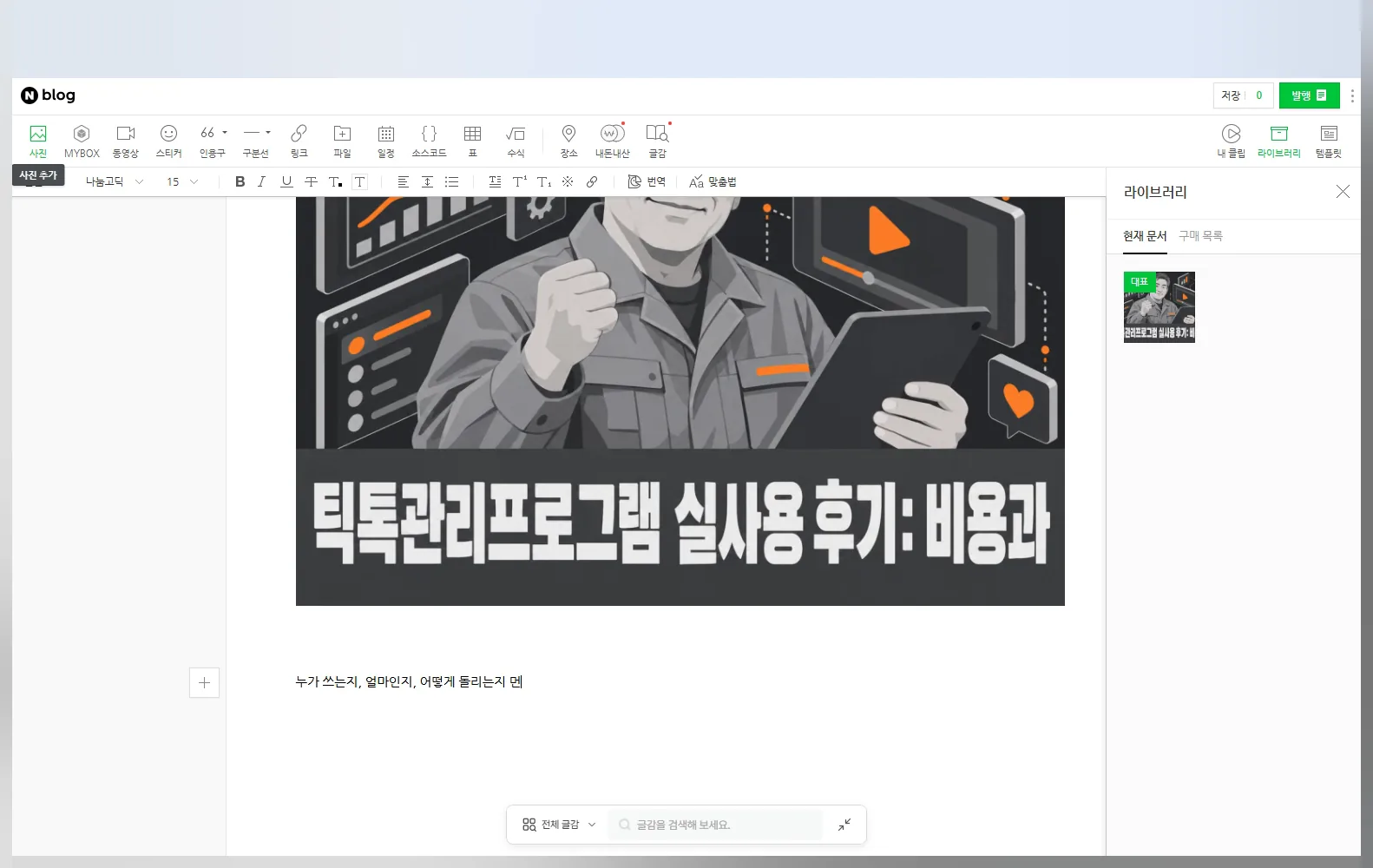Open the 나눔고딕 font dropdown

[x=114, y=181]
